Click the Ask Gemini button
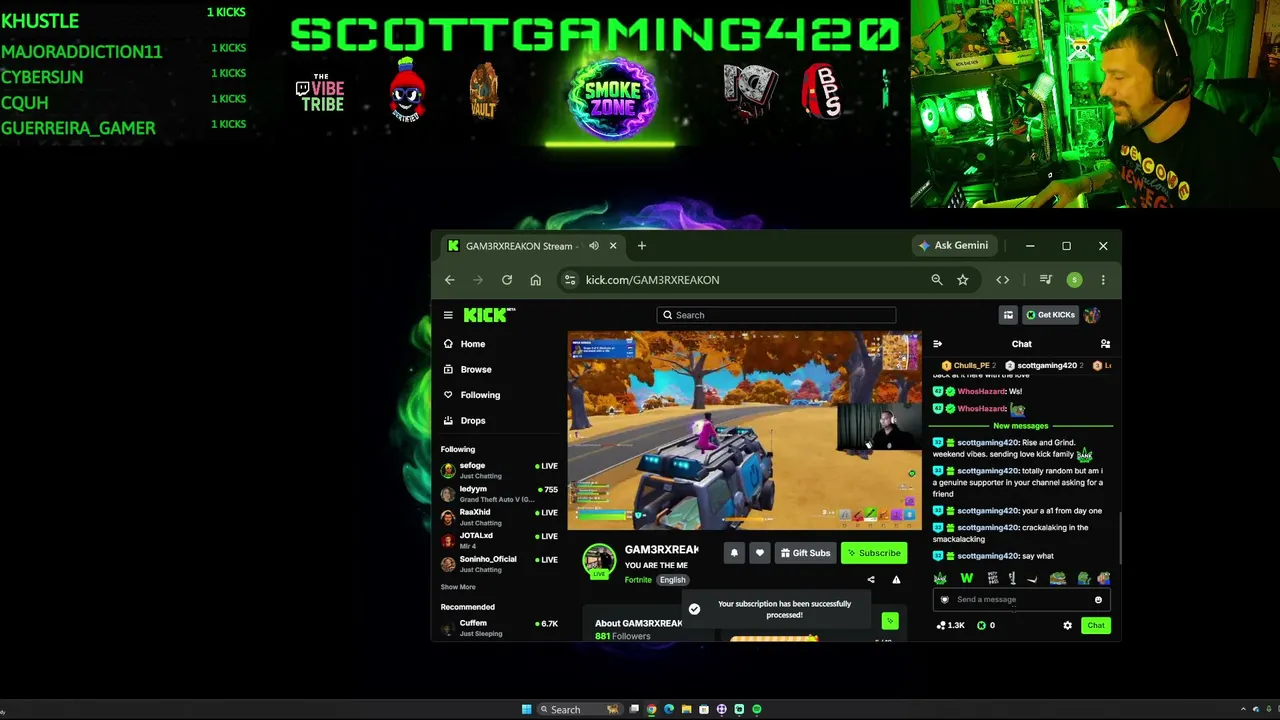The width and height of the screenshot is (1280, 720). pos(953,246)
